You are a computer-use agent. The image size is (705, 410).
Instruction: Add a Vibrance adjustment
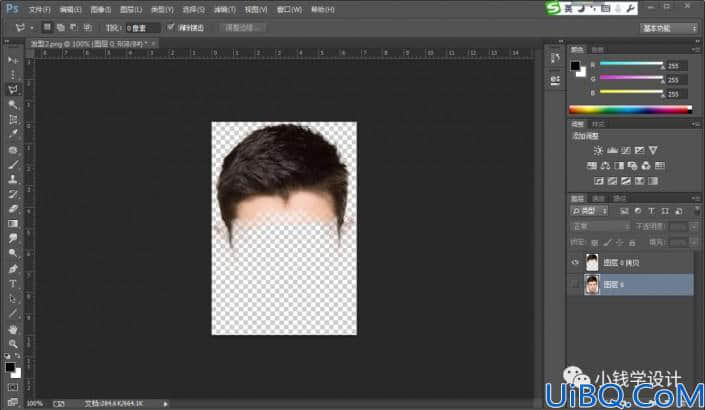point(653,151)
